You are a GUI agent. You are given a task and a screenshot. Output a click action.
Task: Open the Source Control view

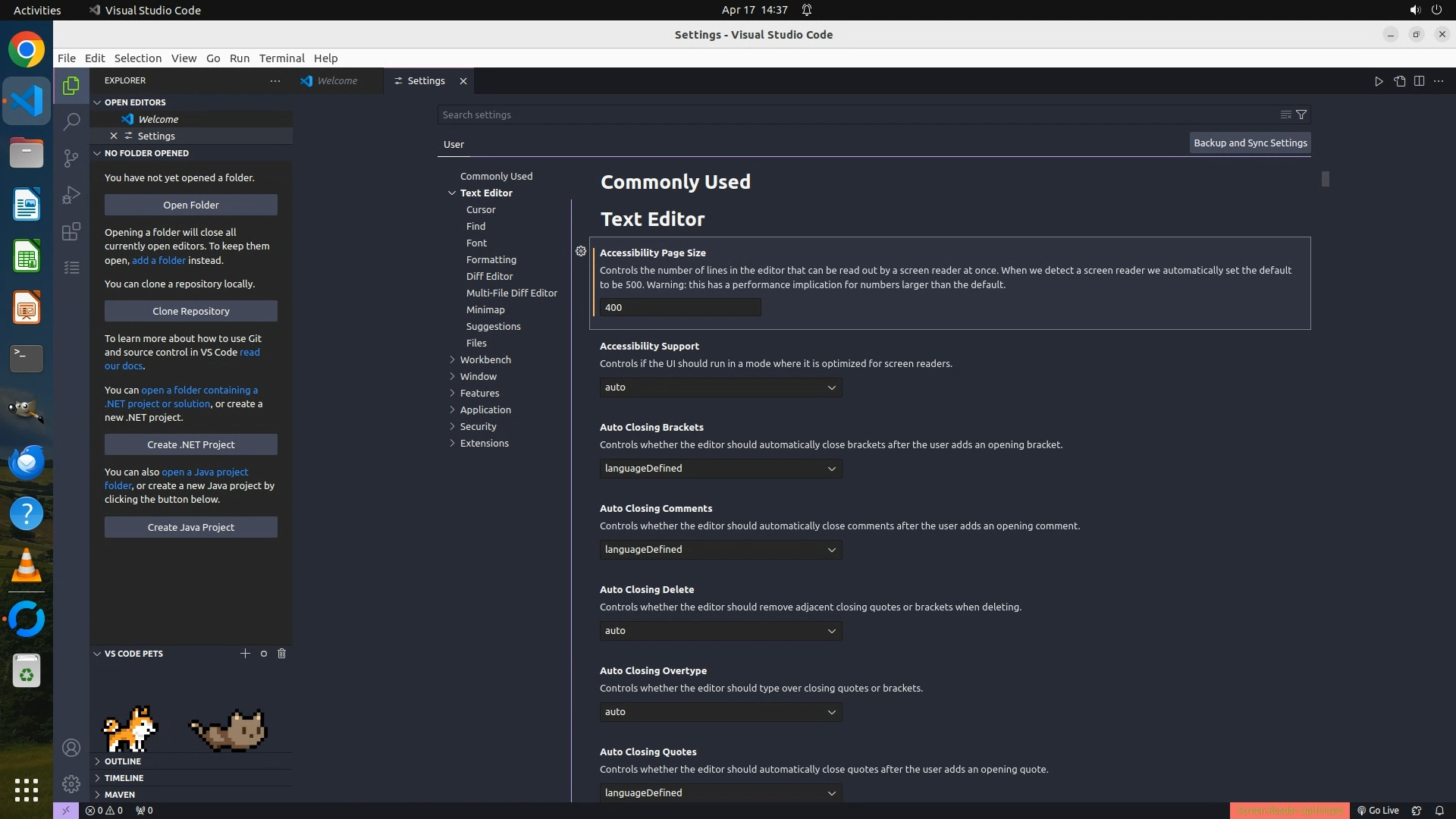pyautogui.click(x=71, y=158)
